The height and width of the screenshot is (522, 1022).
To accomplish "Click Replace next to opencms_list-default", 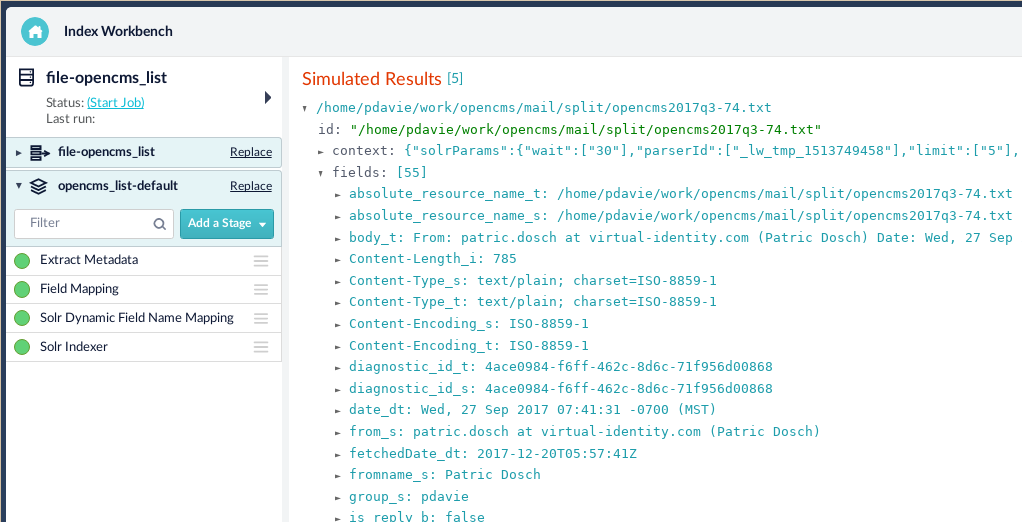I will pyautogui.click(x=251, y=186).
